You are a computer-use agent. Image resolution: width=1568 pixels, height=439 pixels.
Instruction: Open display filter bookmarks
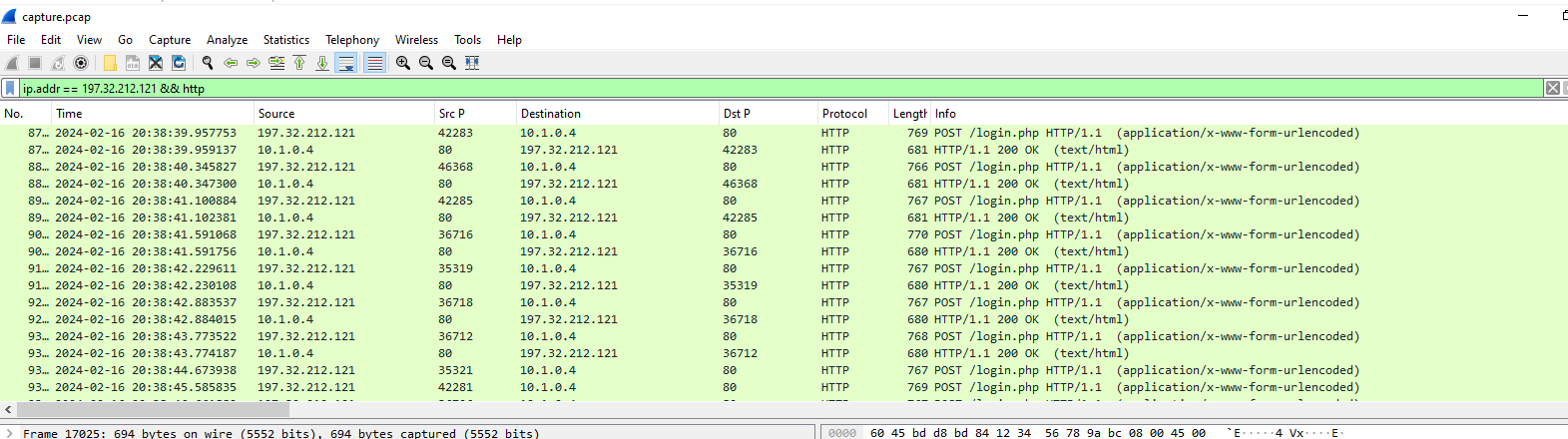pos(10,89)
